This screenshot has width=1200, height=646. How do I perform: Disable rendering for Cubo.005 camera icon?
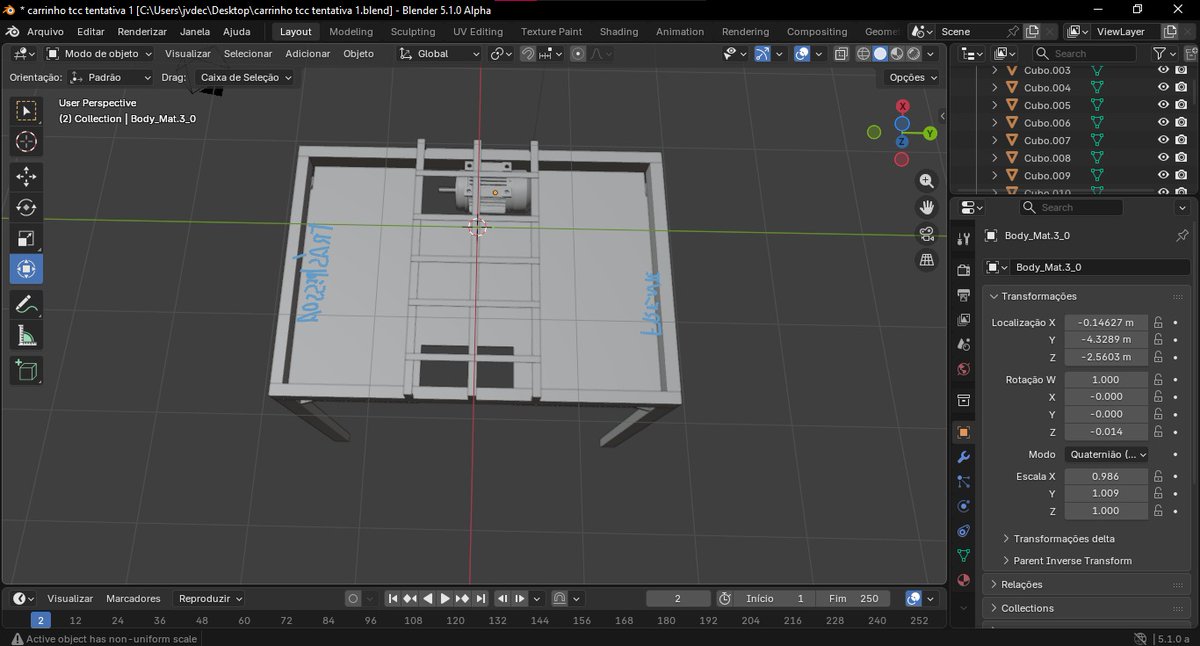(x=1181, y=105)
